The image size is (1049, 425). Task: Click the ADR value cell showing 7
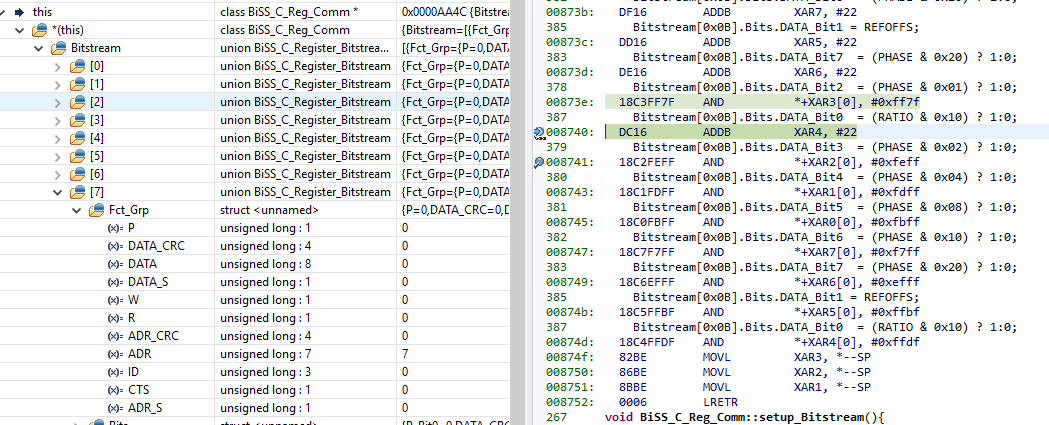[453, 354]
